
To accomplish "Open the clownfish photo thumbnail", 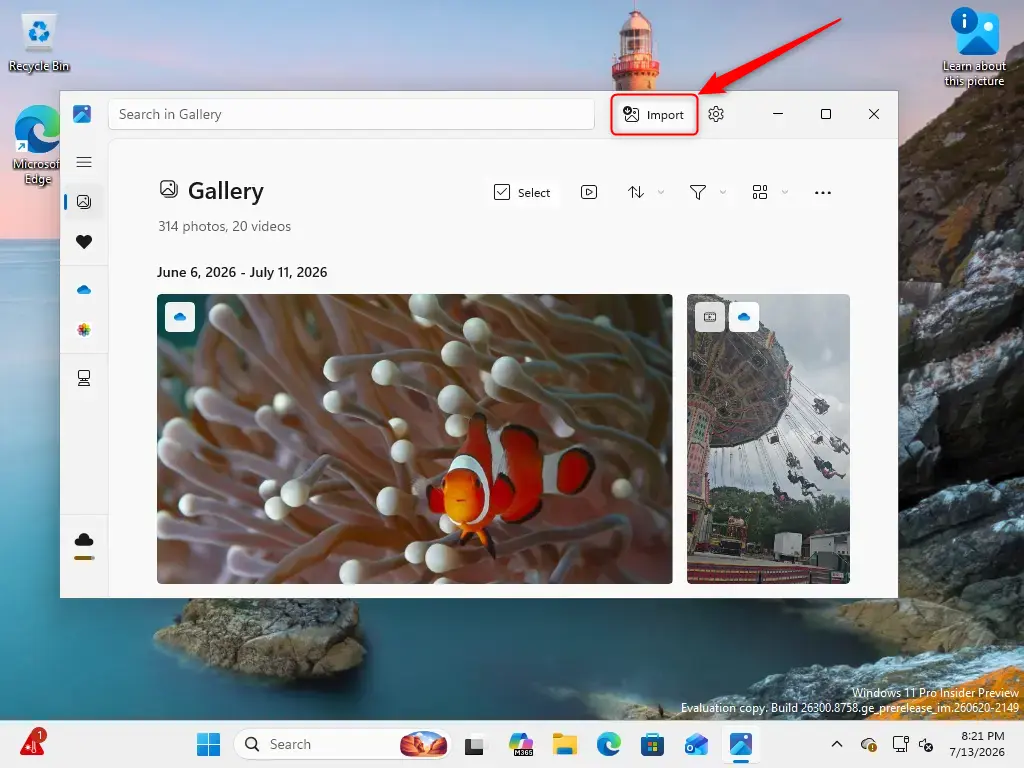I will (415, 439).
